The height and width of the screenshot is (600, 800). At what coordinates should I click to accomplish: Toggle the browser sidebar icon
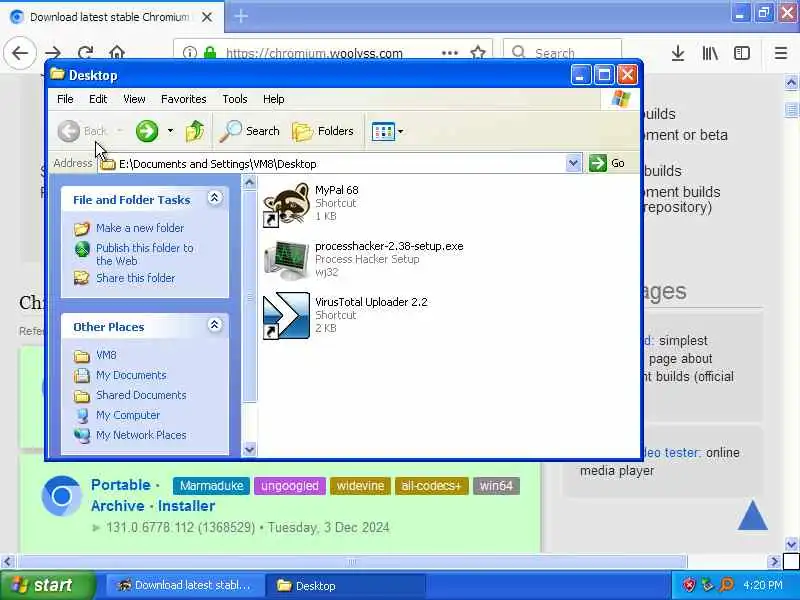tap(742, 53)
